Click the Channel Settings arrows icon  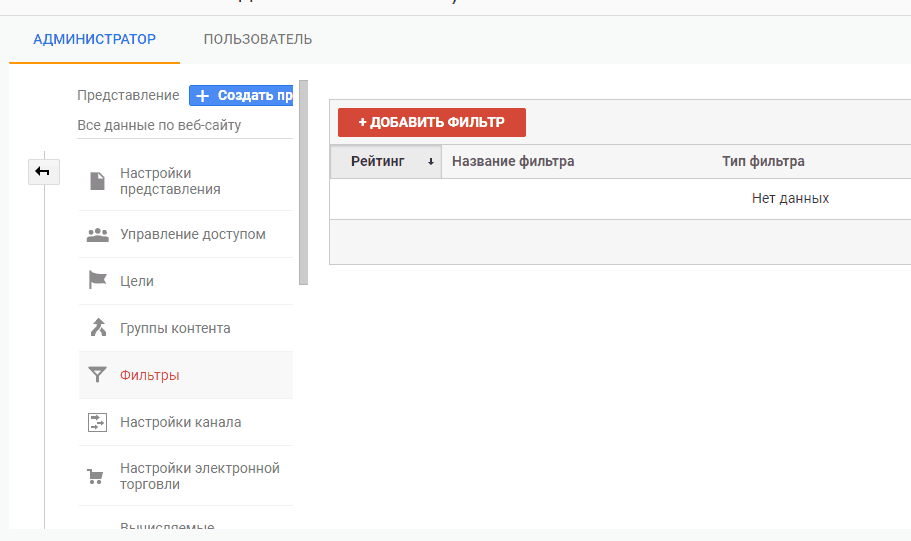click(97, 422)
